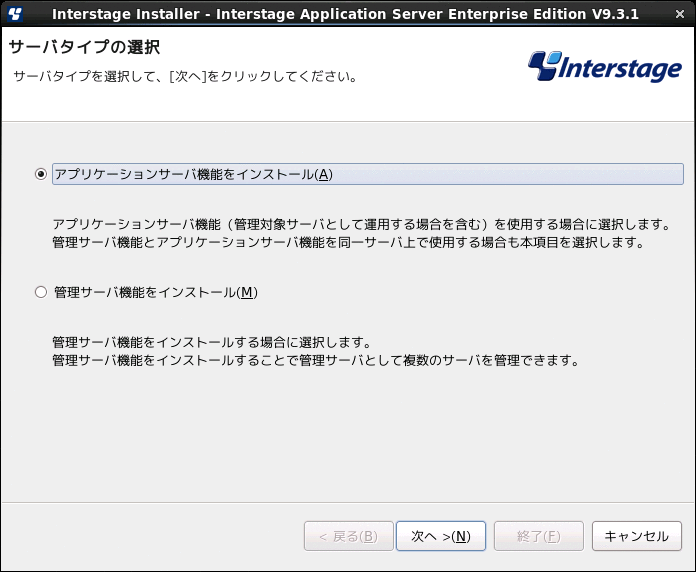Click the grayed-out 終了(F) button
This screenshot has width=696, height=572.
coord(538,536)
